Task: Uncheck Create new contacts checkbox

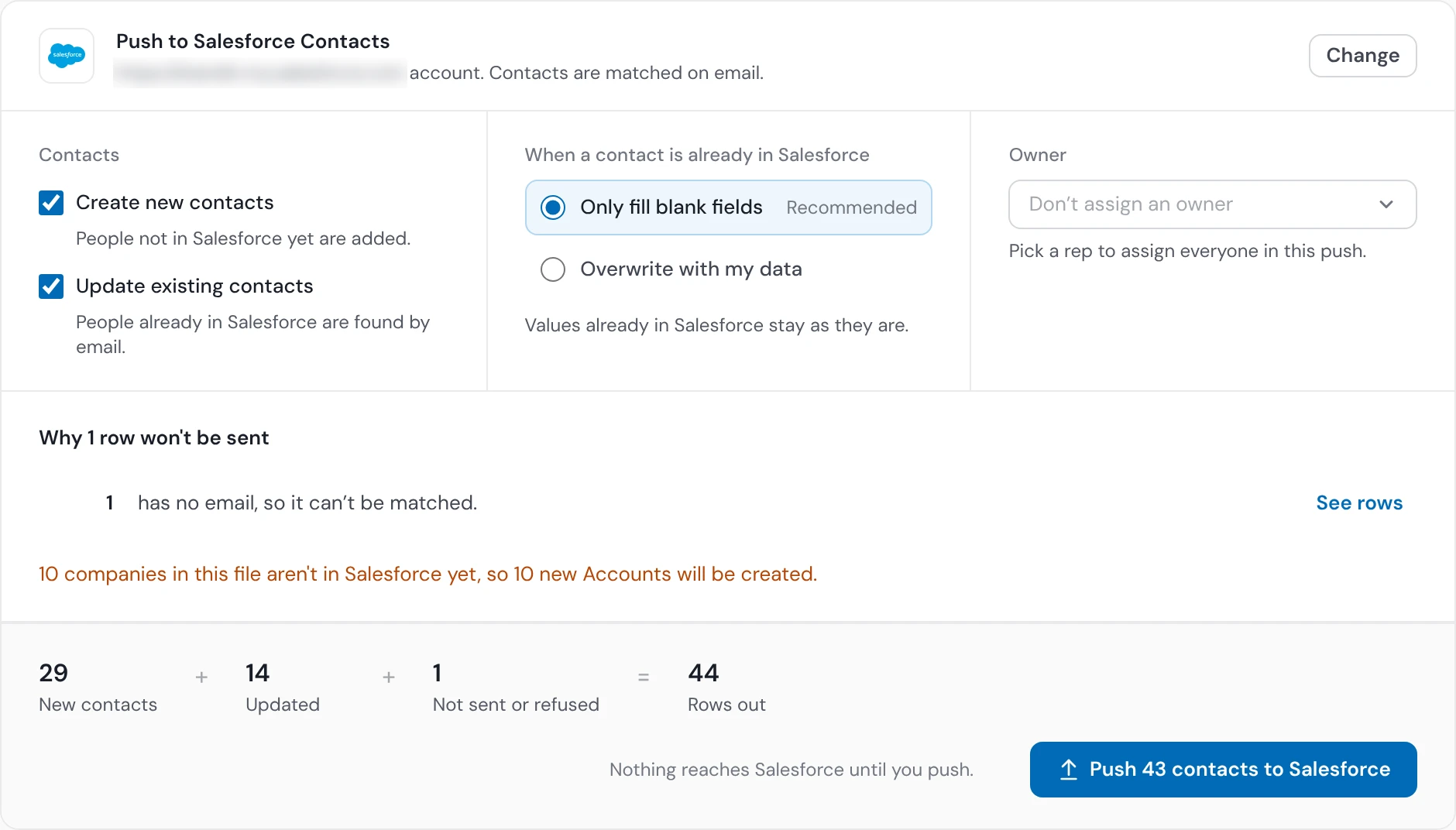Action: (51, 203)
